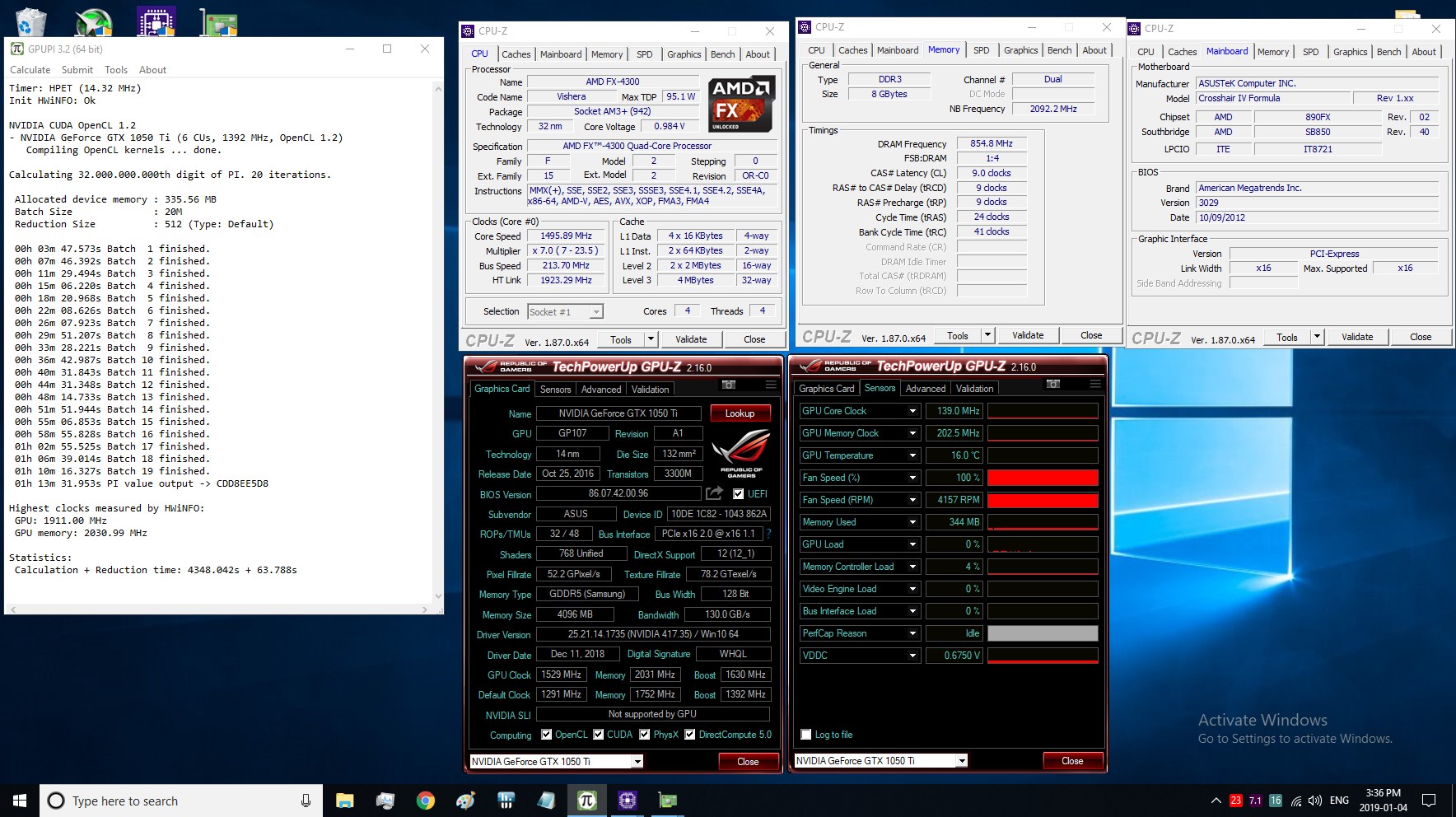
Task: Click the GPUPI pi icon in its title bar
Action: pos(16,49)
